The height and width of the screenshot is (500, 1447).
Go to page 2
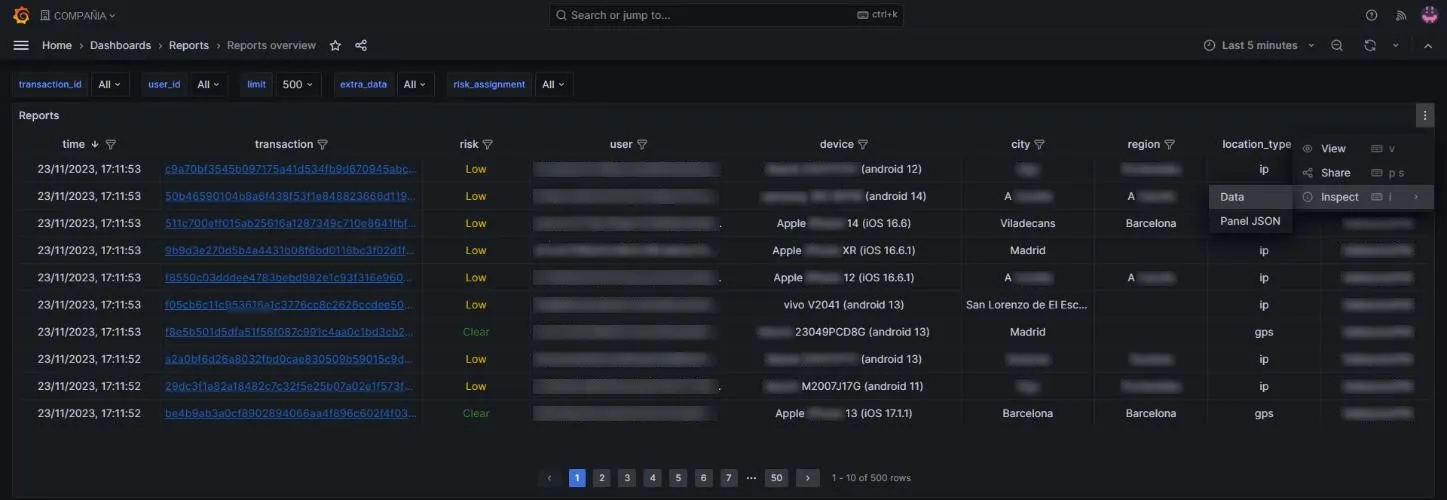pos(602,478)
